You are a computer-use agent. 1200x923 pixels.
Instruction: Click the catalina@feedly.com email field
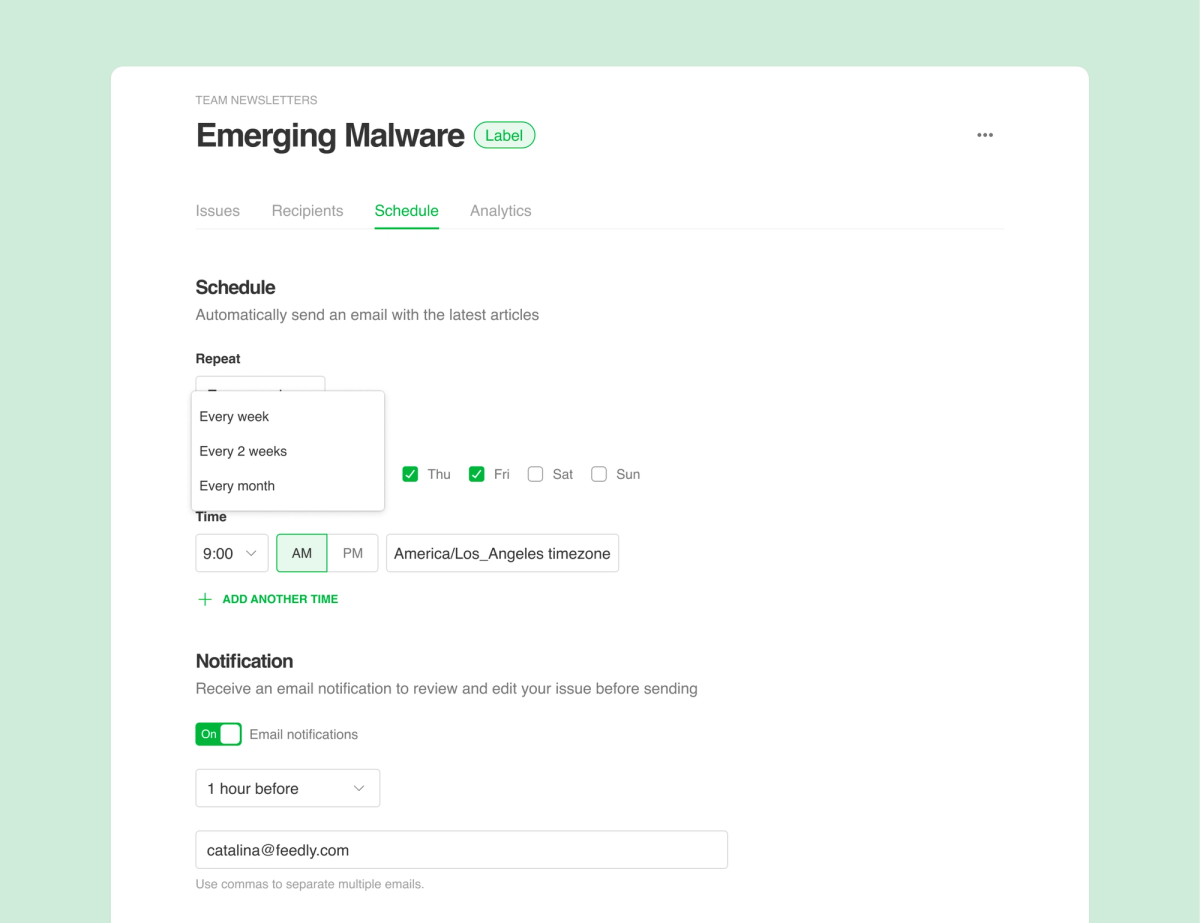[x=461, y=849]
